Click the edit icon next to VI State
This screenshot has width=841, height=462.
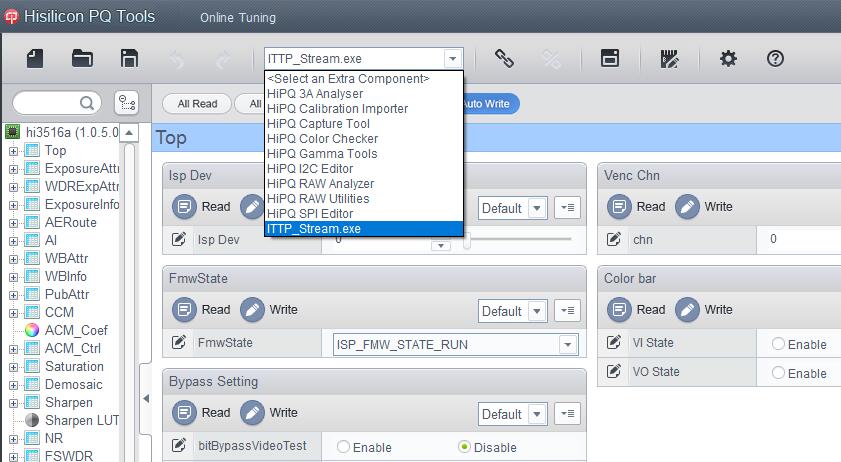click(x=614, y=342)
